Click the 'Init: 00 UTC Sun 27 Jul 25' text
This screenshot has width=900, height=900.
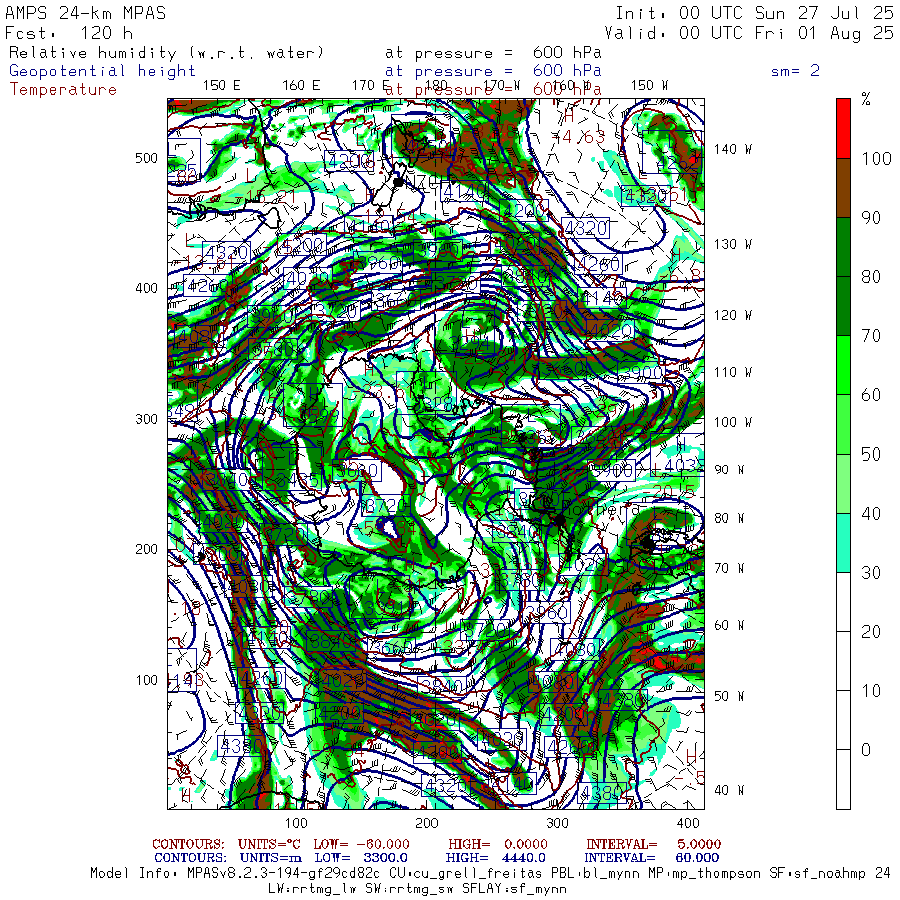[x=754, y=13]
